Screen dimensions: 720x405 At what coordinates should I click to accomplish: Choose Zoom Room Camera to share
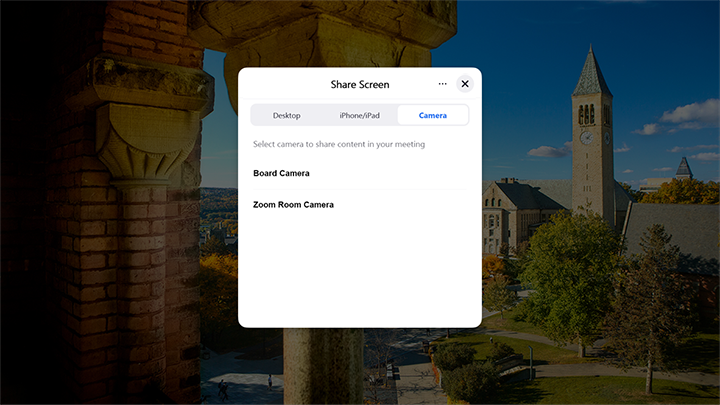[360, 205]
